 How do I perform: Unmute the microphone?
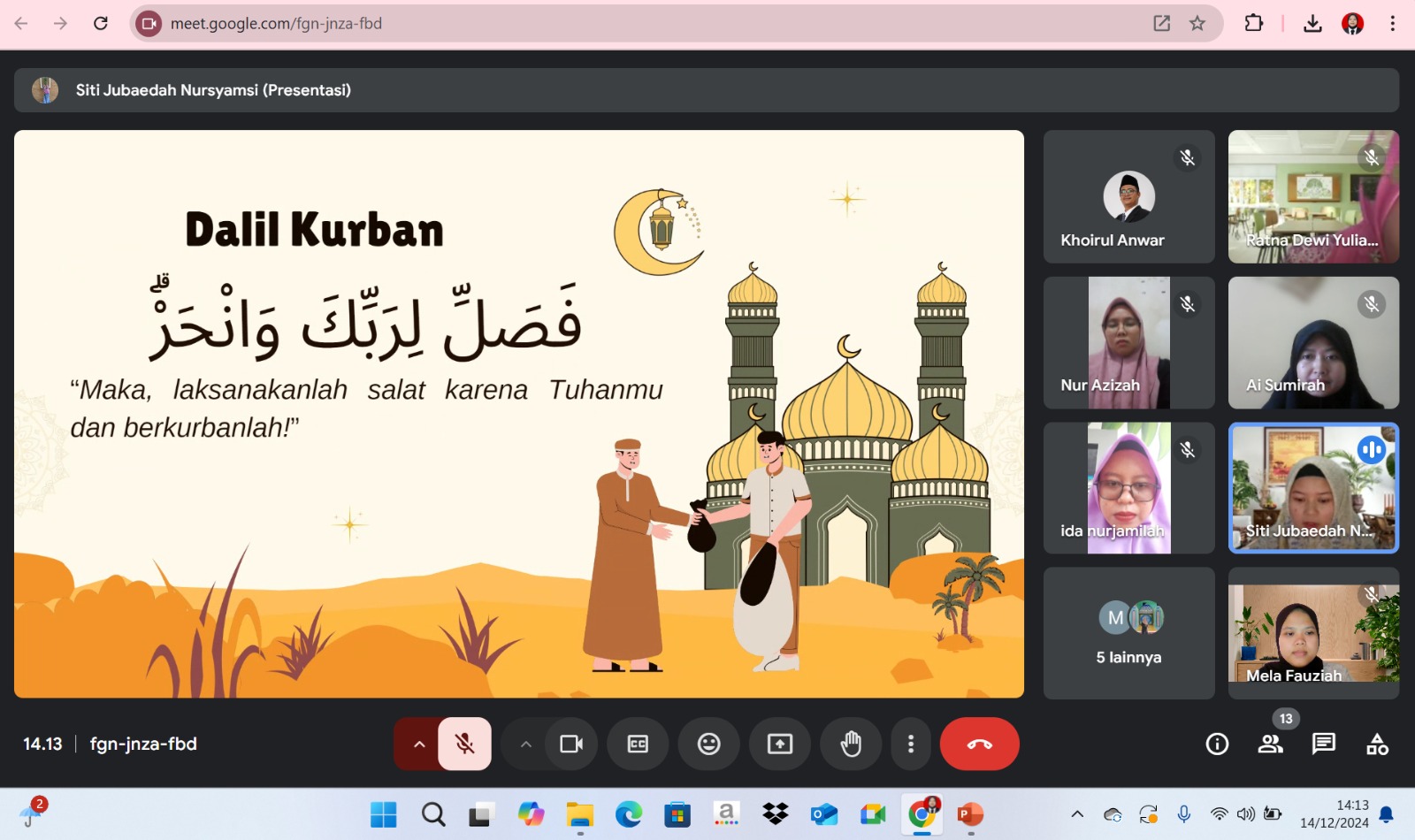click(x=464, y=744)
